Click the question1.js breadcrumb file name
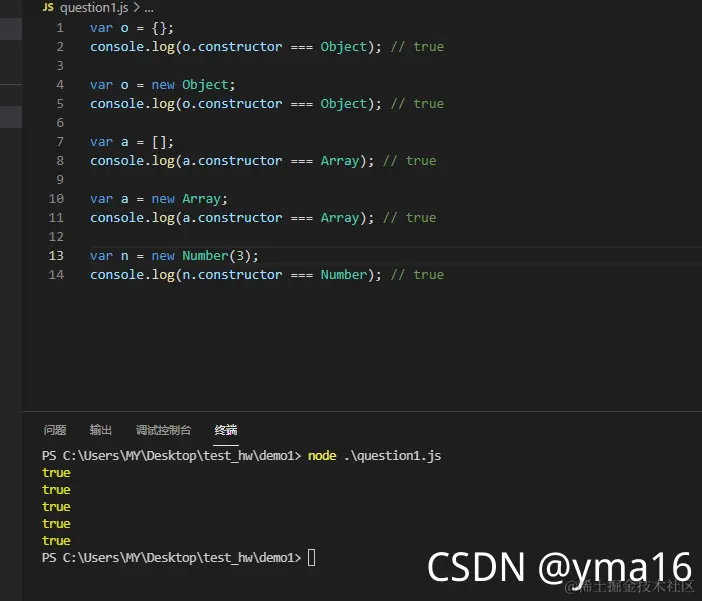702x601 pixels. click(94, 8)
